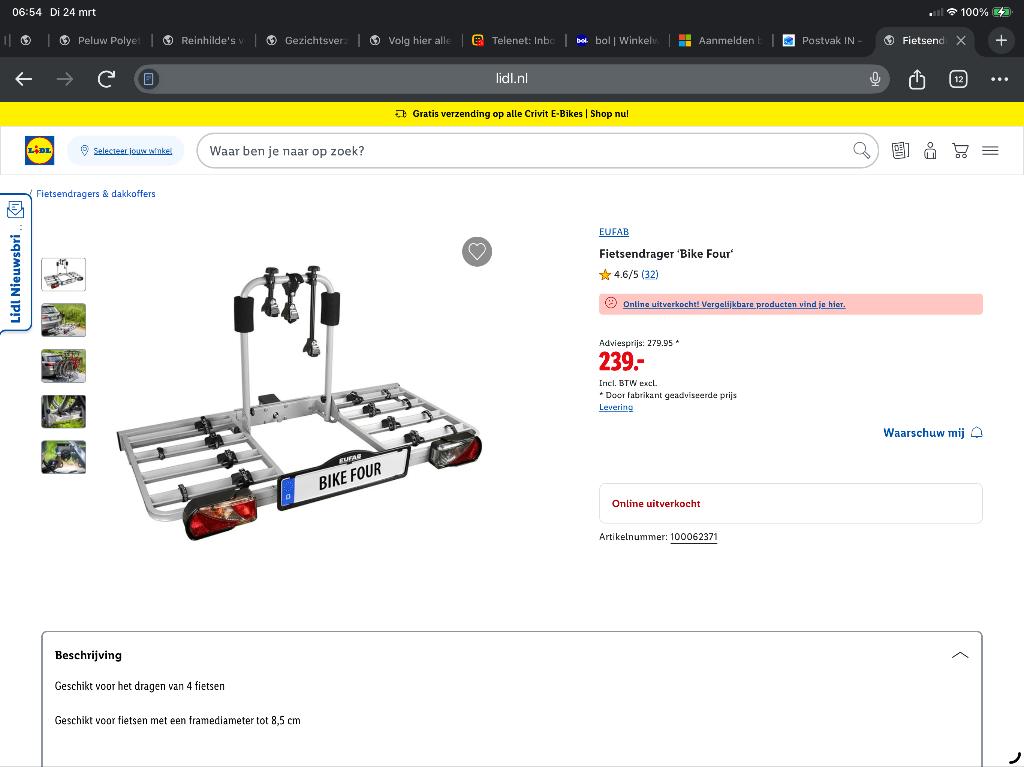Image resolution: width=1024 pixels, height=767 pixels.
Task: Open the EUFAB brand link
Action: point(614,232)
